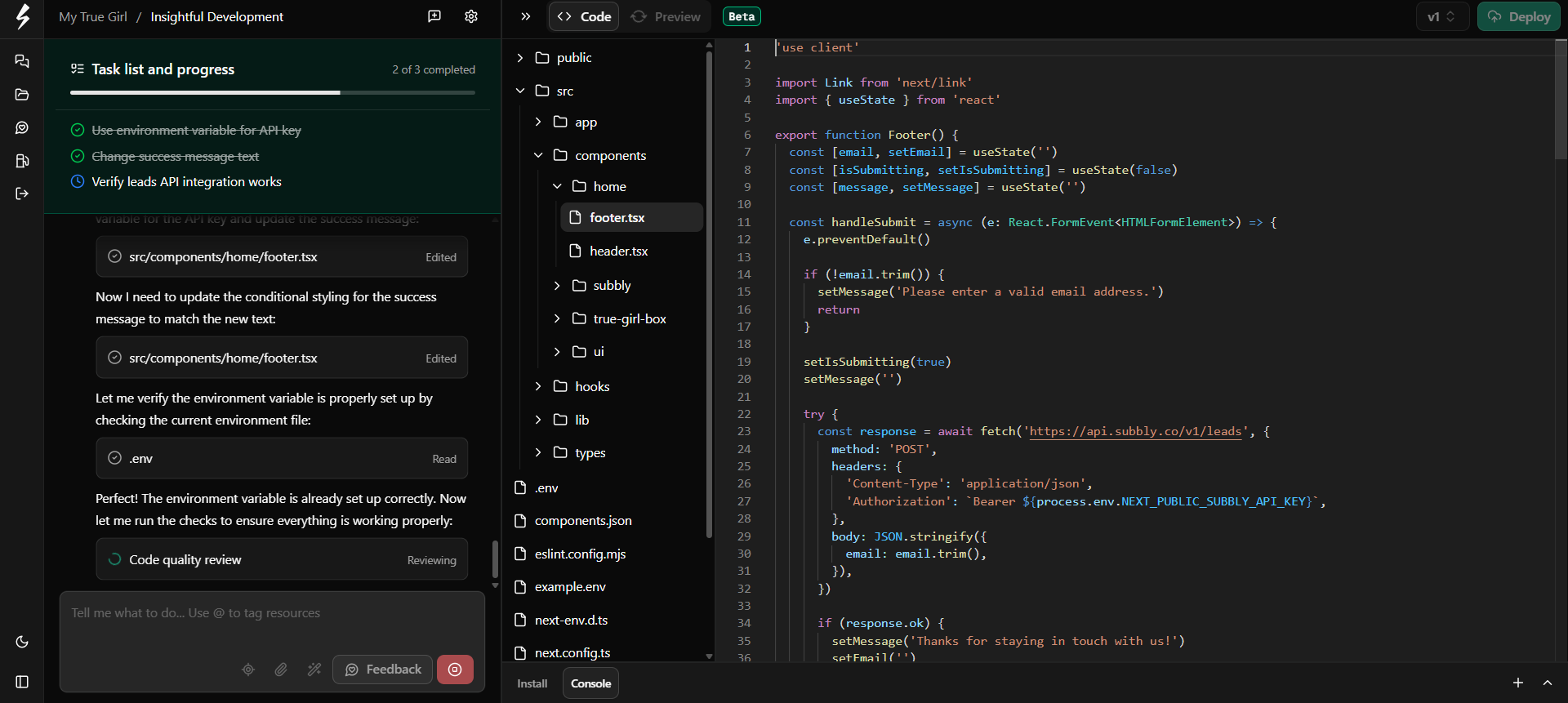Viewport: 1568px width, 703px height.
Task: Switch to the Preview tab
Action: pos(666,16)
